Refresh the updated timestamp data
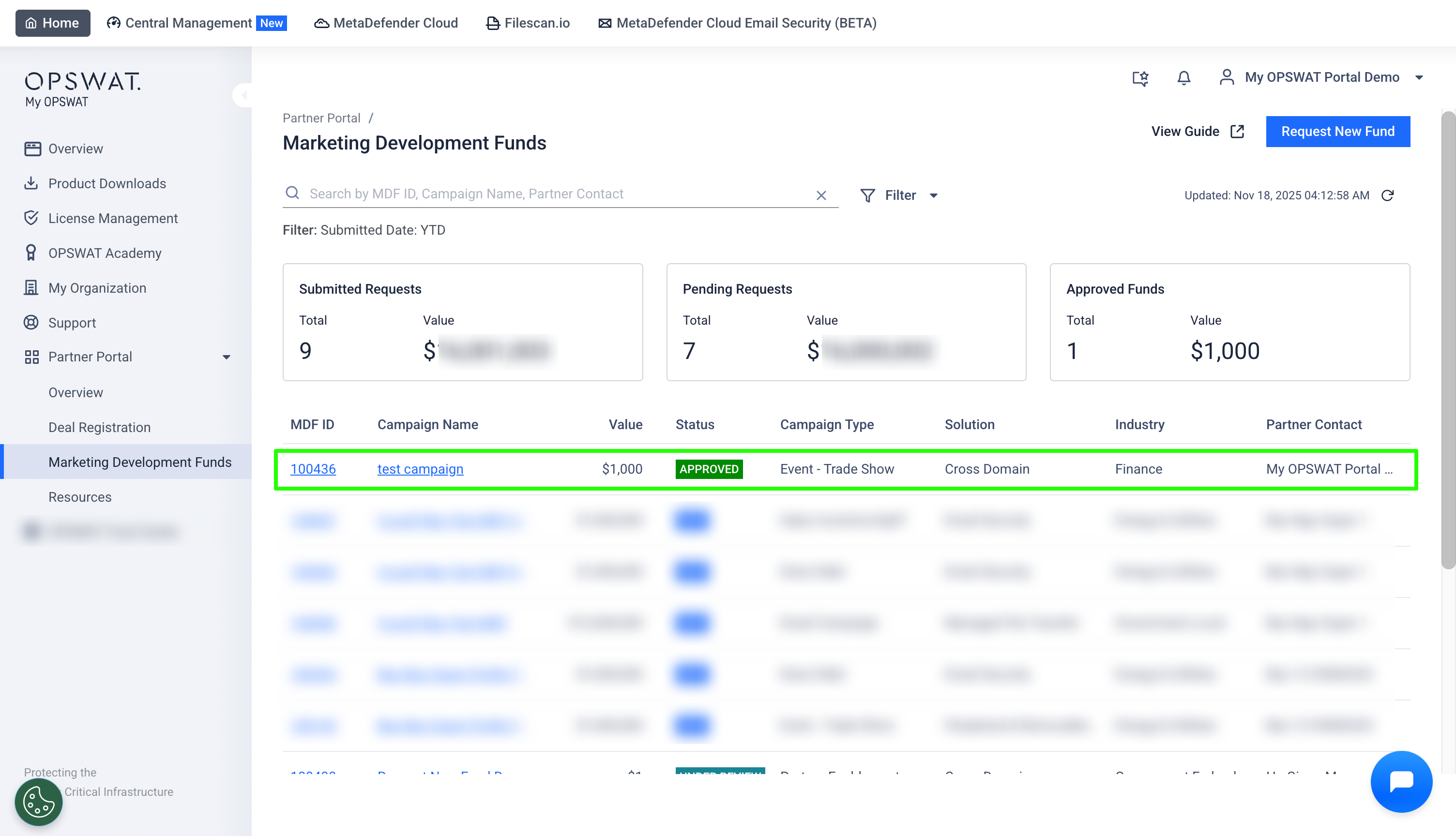 (x=1387, y=195)
